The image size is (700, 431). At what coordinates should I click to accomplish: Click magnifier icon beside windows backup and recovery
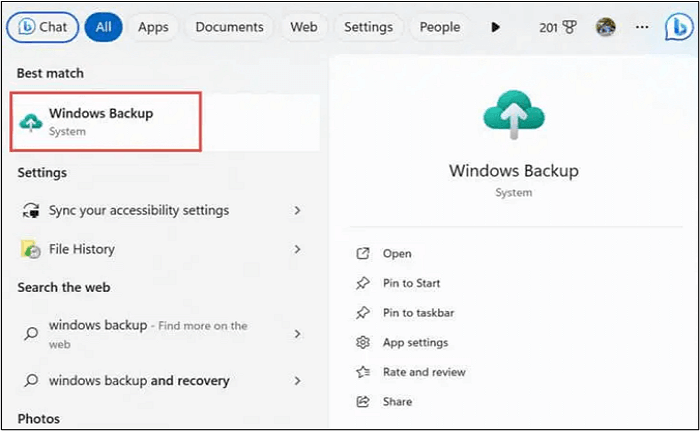(x=31, y=381)
